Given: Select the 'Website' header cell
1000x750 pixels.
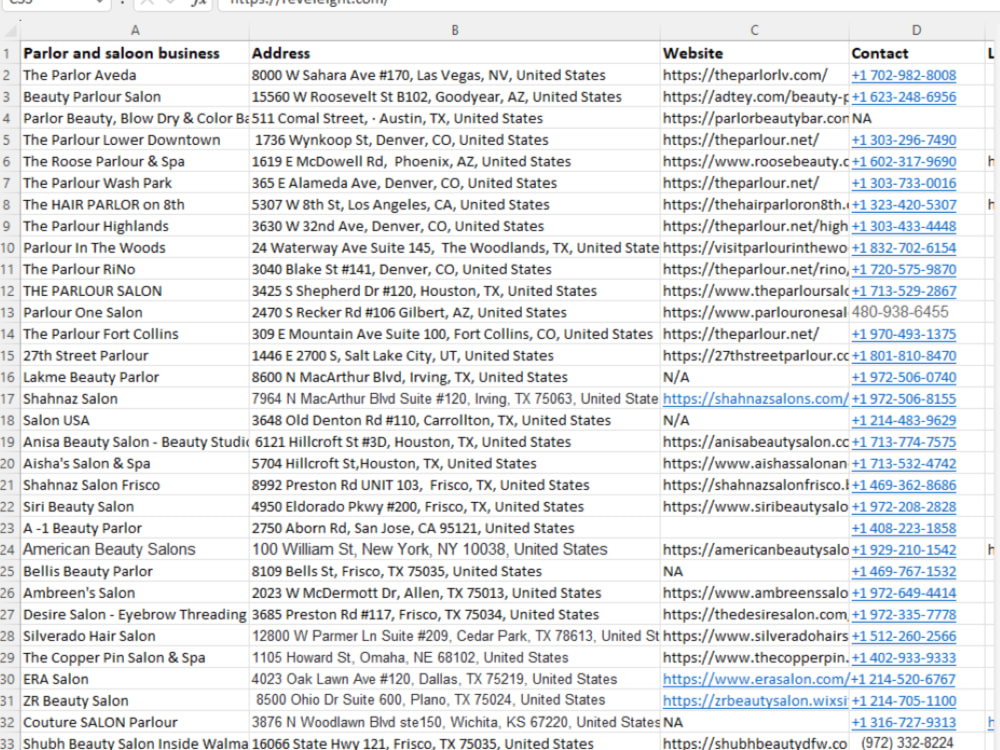Looking at the screenshot, I should pos(754,53).
